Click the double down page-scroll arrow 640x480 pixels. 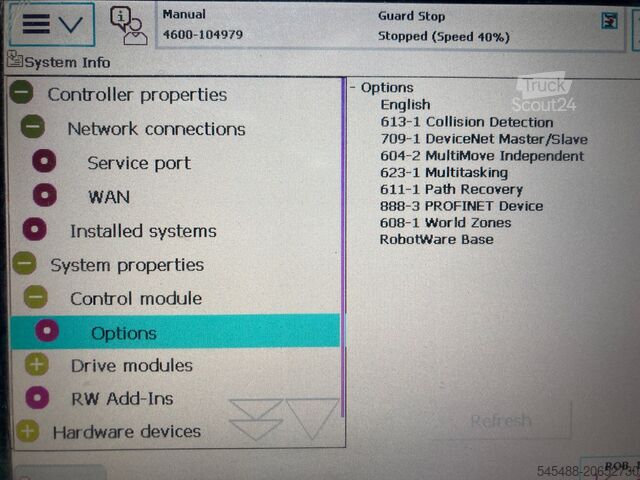point(256,419)
